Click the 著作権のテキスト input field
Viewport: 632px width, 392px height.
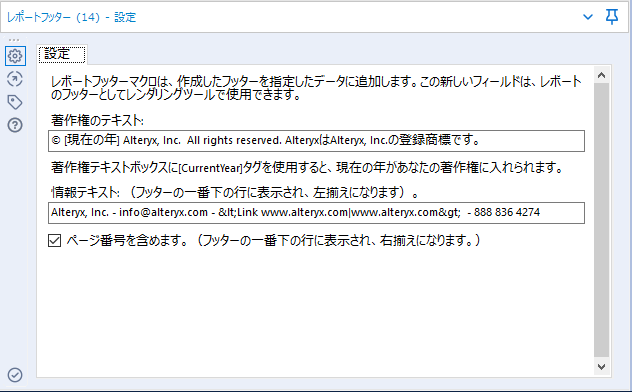pos(316,141)
